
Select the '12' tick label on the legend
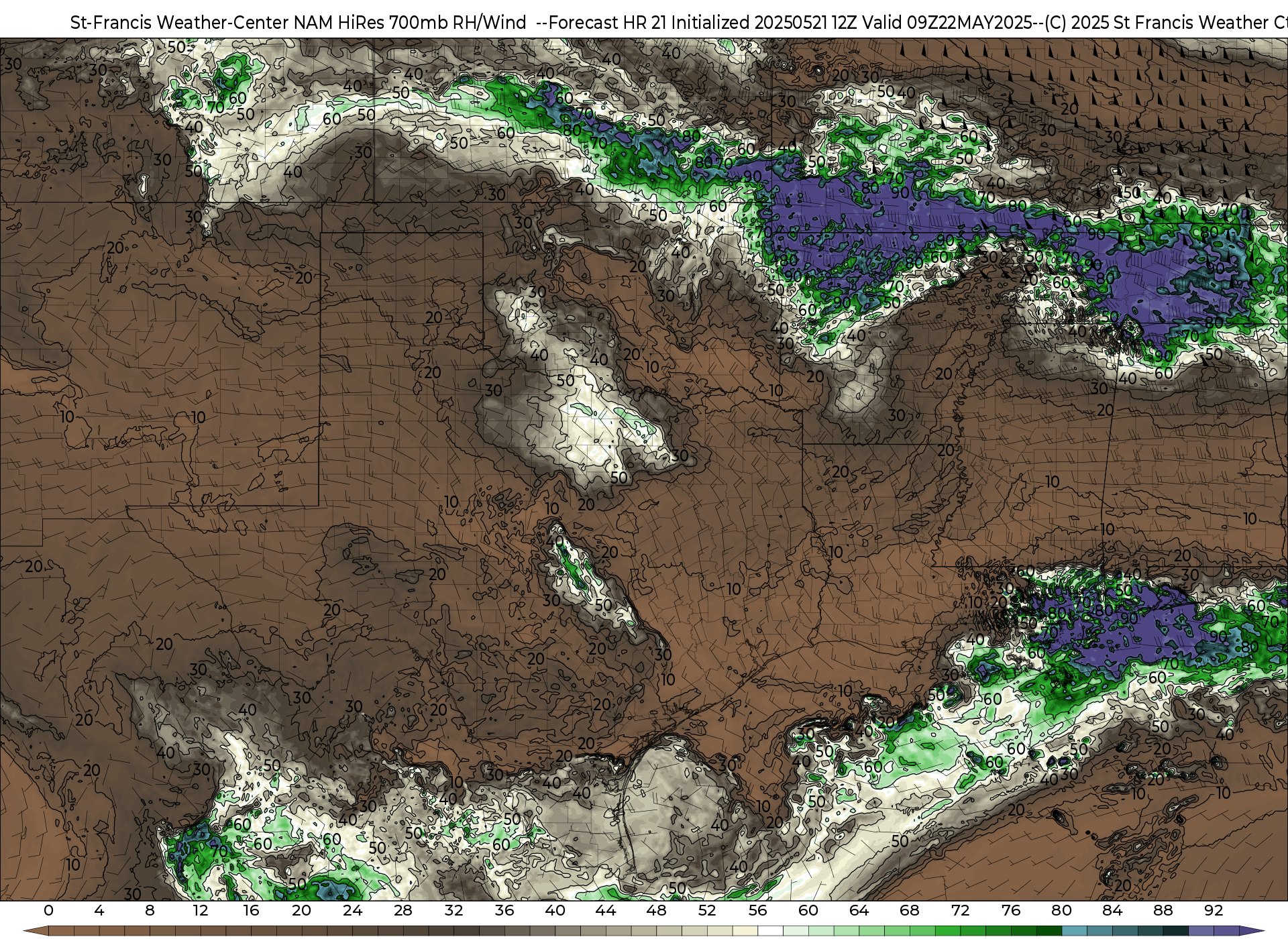[201, 910]
